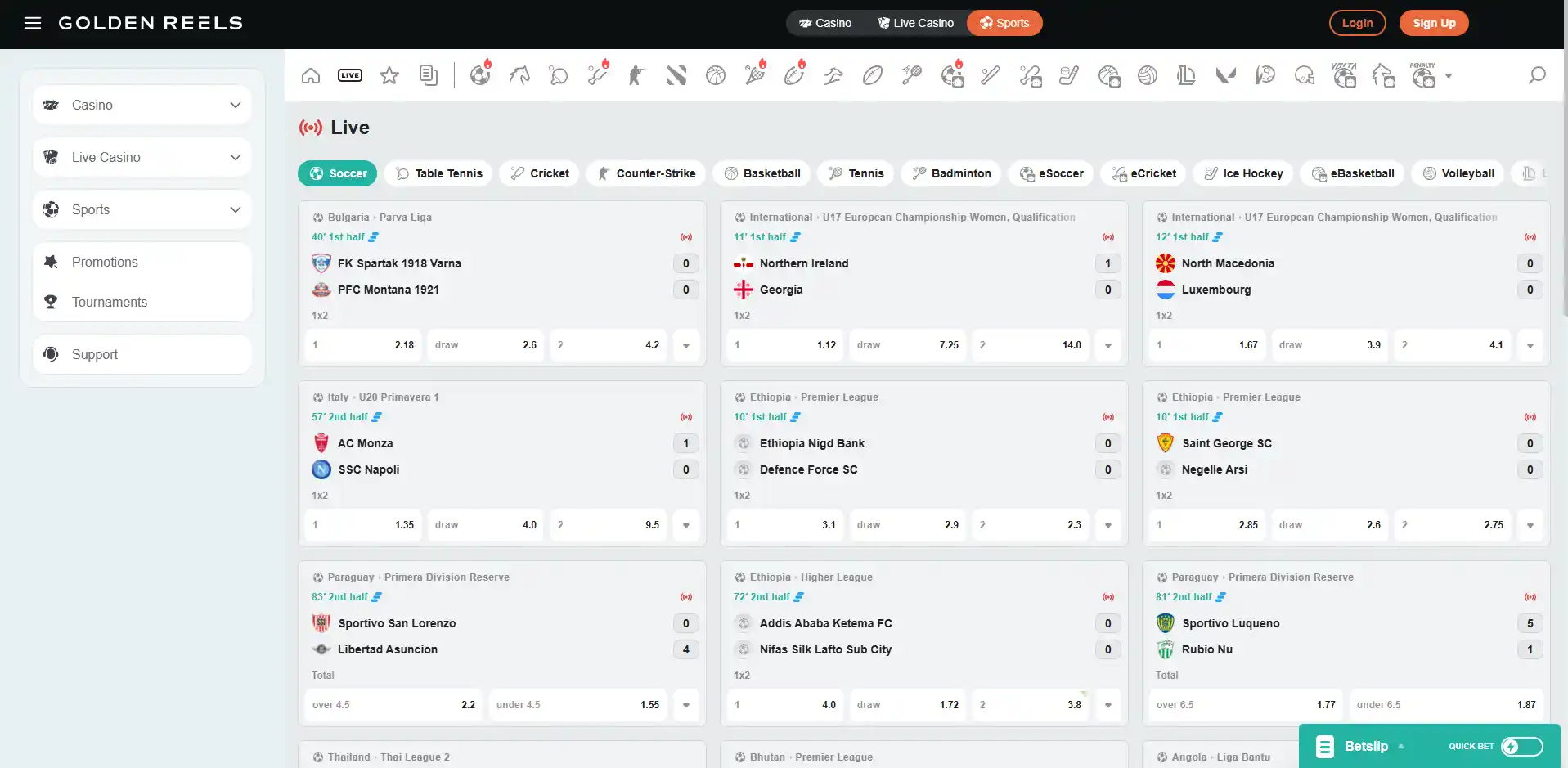This screenshot has height=768, width=1568.
Task: Select the Cricket live filter
Action: (x=539, y=173)
